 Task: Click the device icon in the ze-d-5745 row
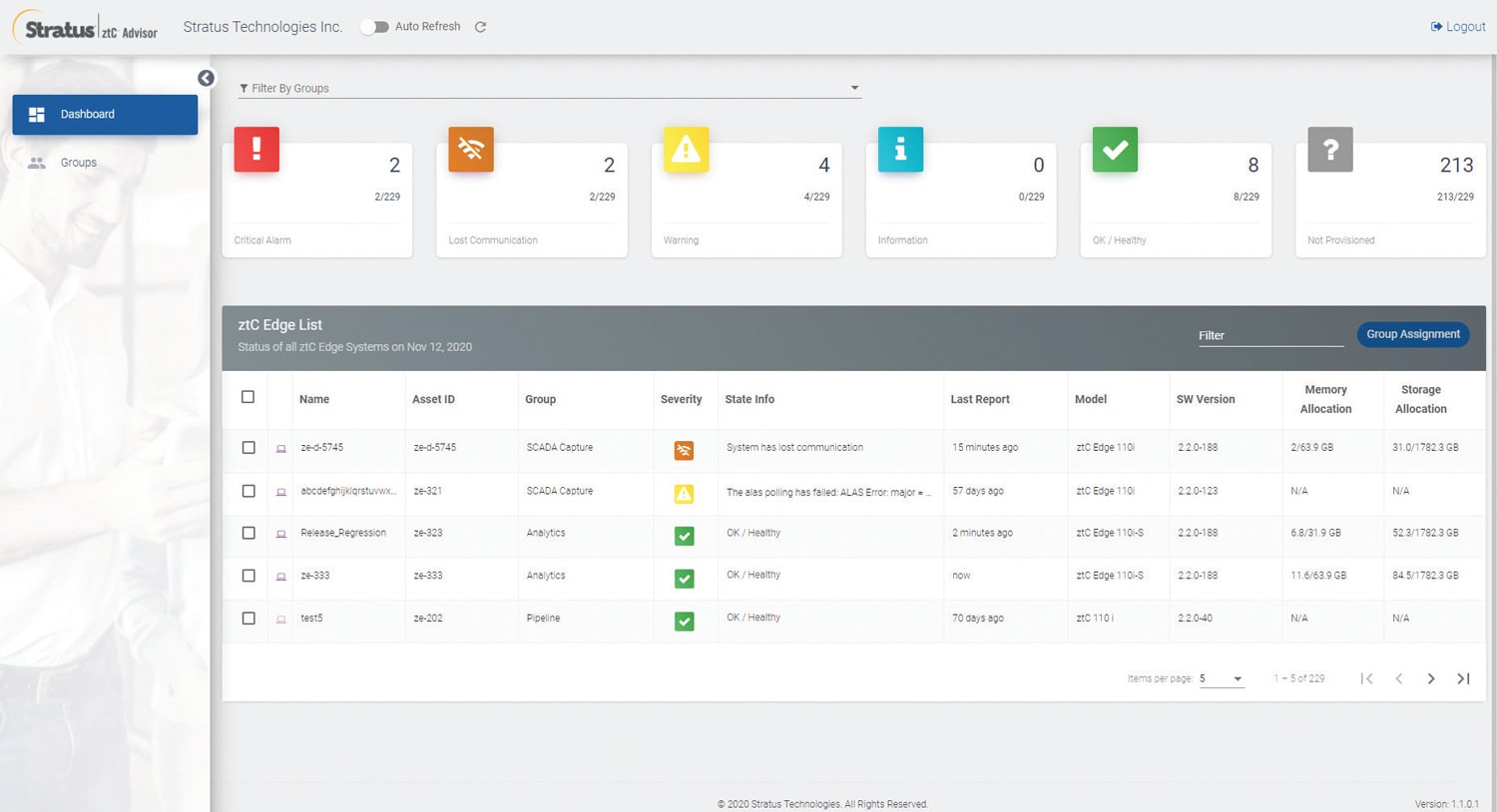[281, 449]
